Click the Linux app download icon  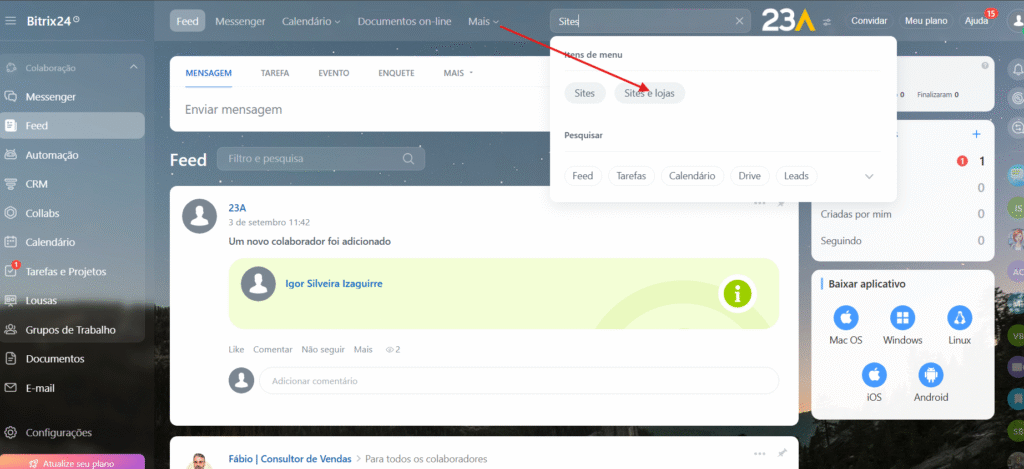click(959, 319)
